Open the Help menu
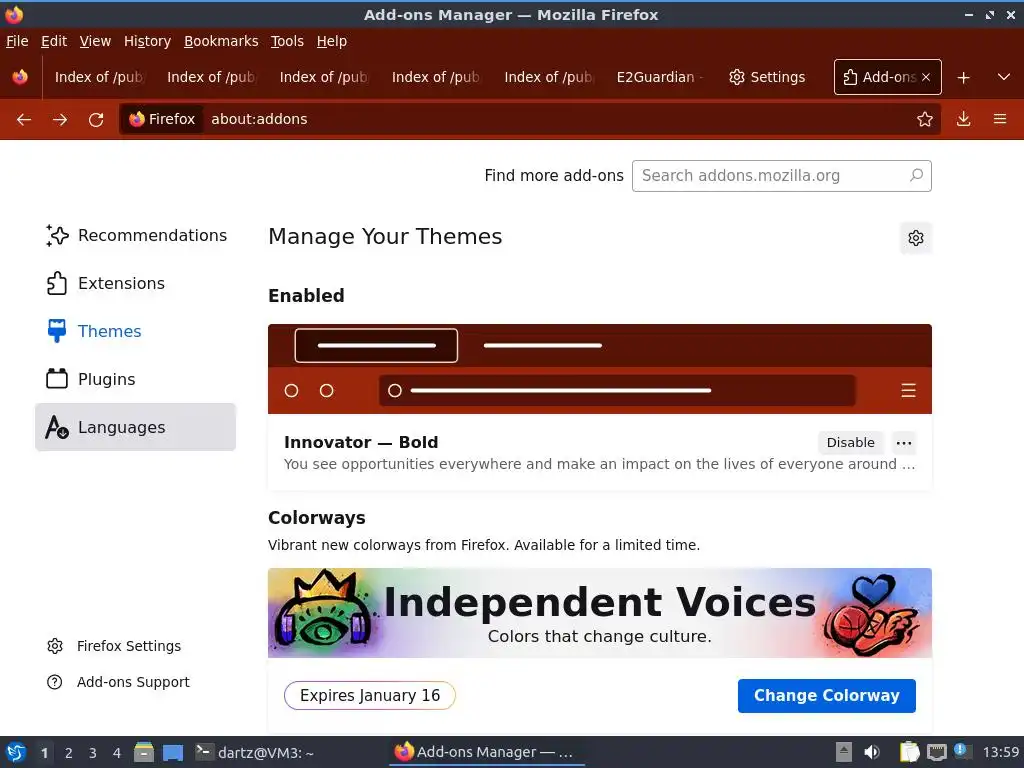Image resolution: width=1024 pixels, height=768 pixels. (332, 41)
